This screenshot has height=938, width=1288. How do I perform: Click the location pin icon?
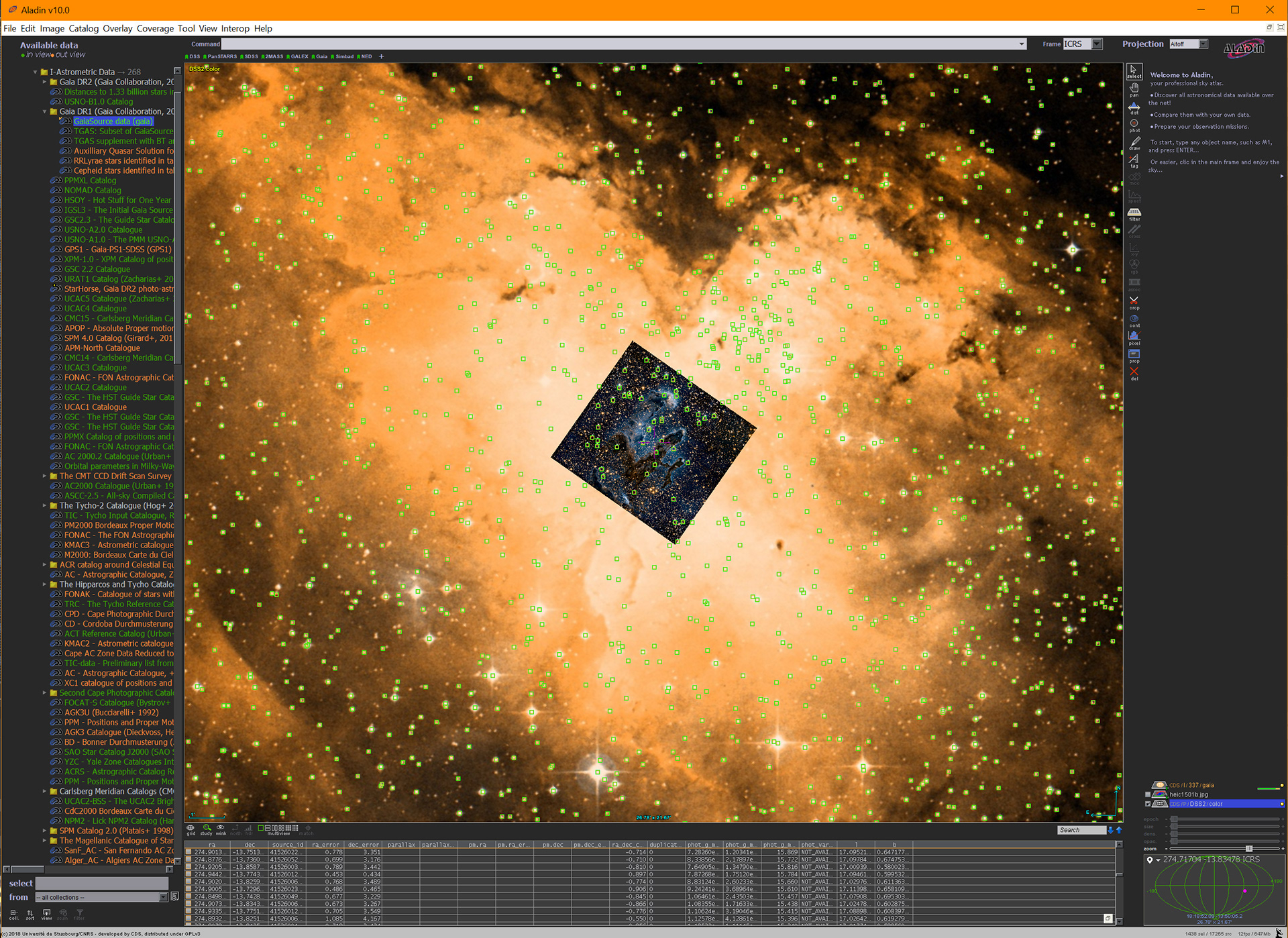(1150, 859)
